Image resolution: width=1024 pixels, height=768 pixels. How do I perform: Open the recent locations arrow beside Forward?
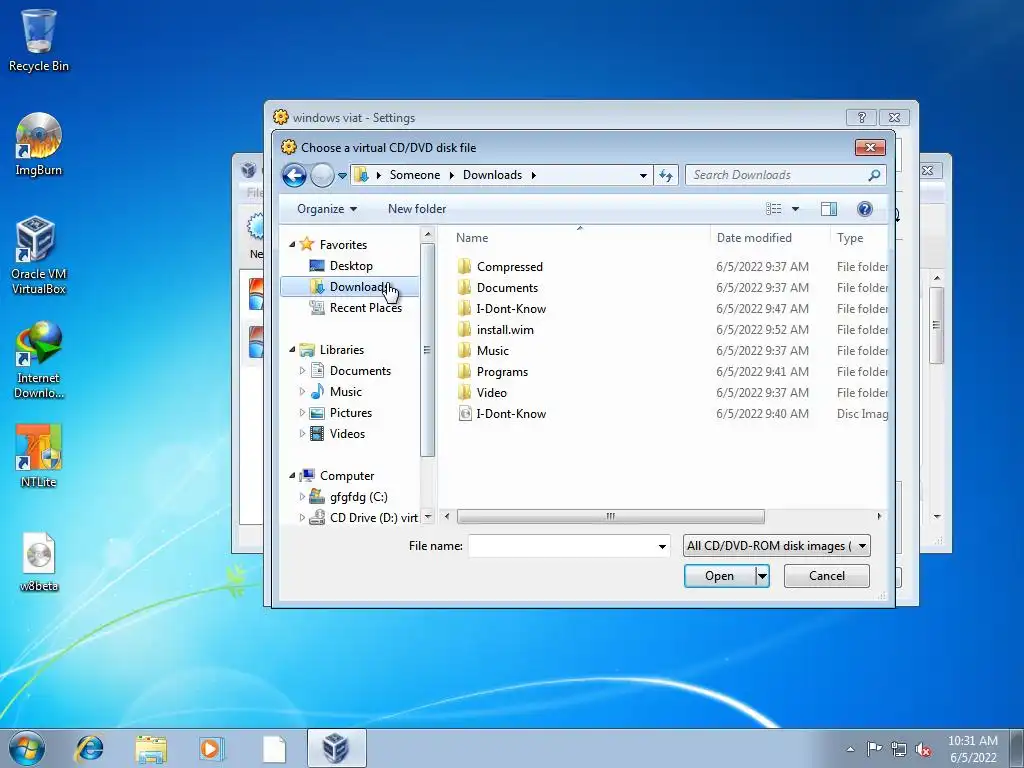tap(342, 176)
